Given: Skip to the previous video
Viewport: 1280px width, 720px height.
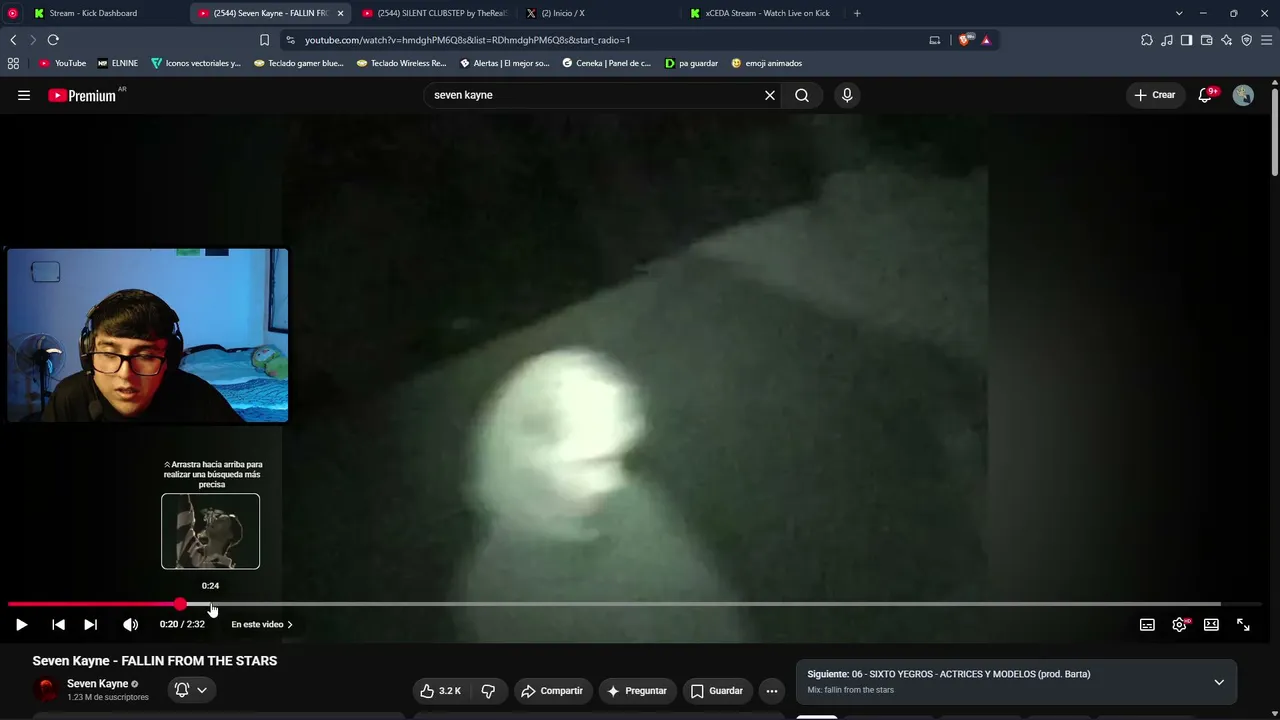Looking at the screenshot, I should tap(59, 624).
